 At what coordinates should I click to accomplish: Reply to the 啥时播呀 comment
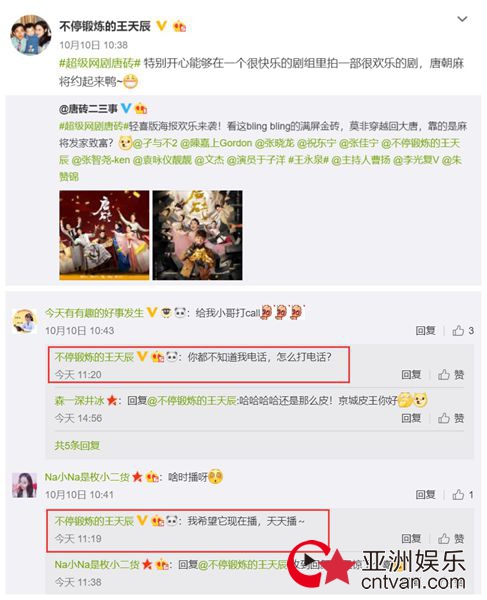coord(425,495)
